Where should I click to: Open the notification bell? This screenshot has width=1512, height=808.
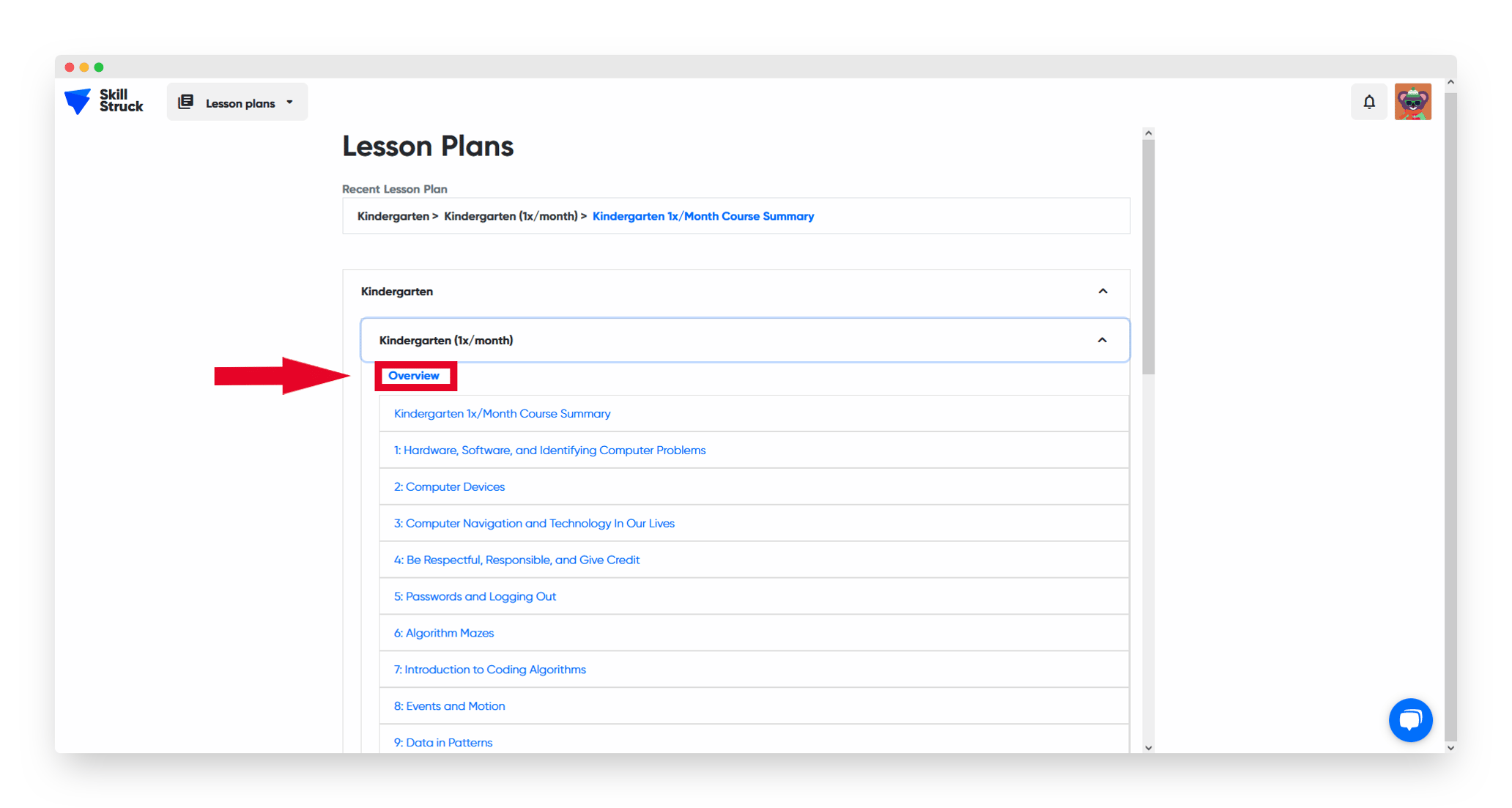click(1369, 101)
